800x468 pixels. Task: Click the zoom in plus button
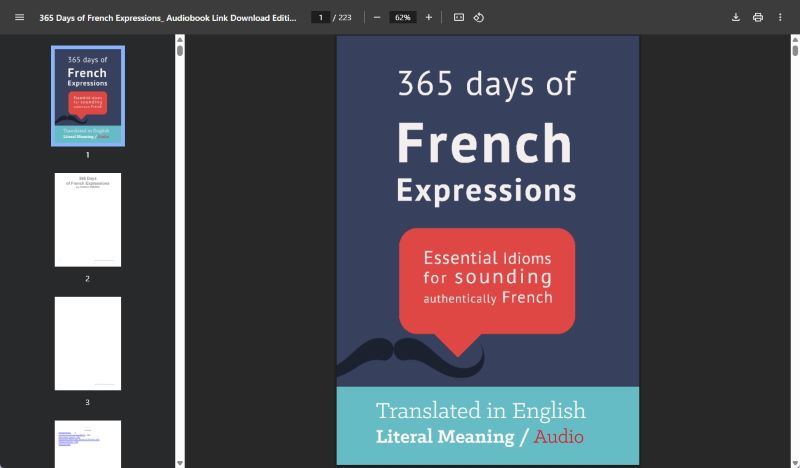tap(429, 17)
